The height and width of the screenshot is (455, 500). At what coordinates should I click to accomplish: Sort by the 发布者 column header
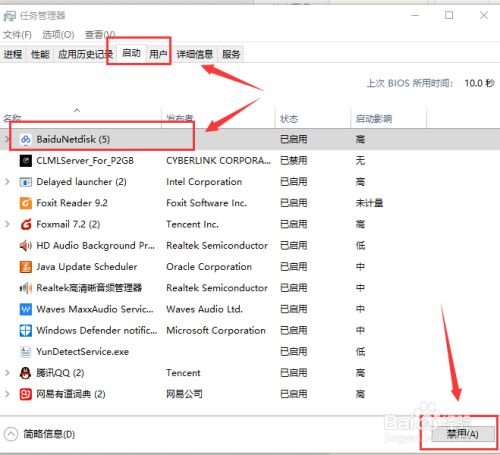point(218,117)
